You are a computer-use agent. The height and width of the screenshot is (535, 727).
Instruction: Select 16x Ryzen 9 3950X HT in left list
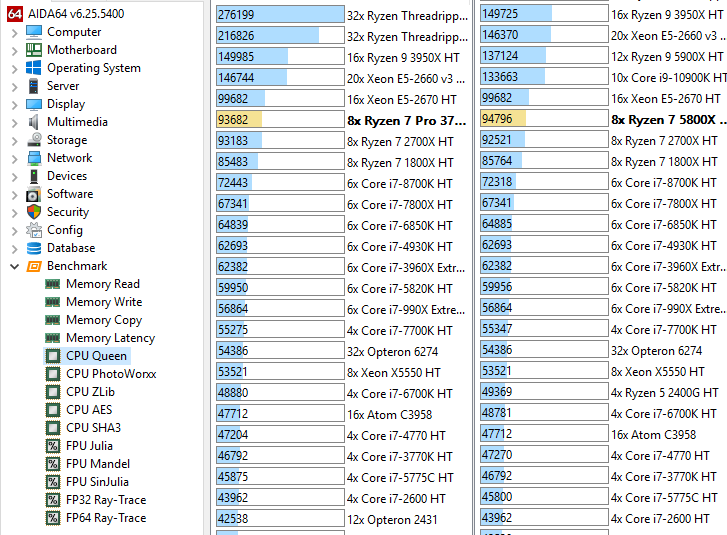[403, 57]
